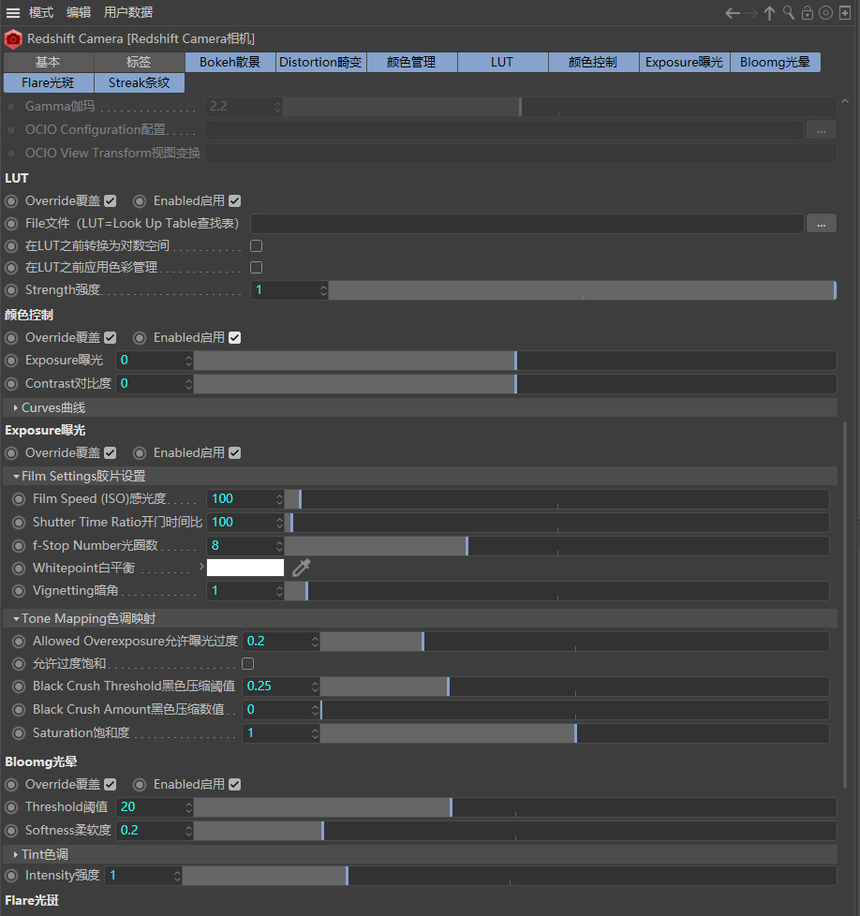Click the Exposure曝光 slider in 颜色控制 section
Image resolution: width=860 pixels, height=916 pixels.
coord(515,360)
